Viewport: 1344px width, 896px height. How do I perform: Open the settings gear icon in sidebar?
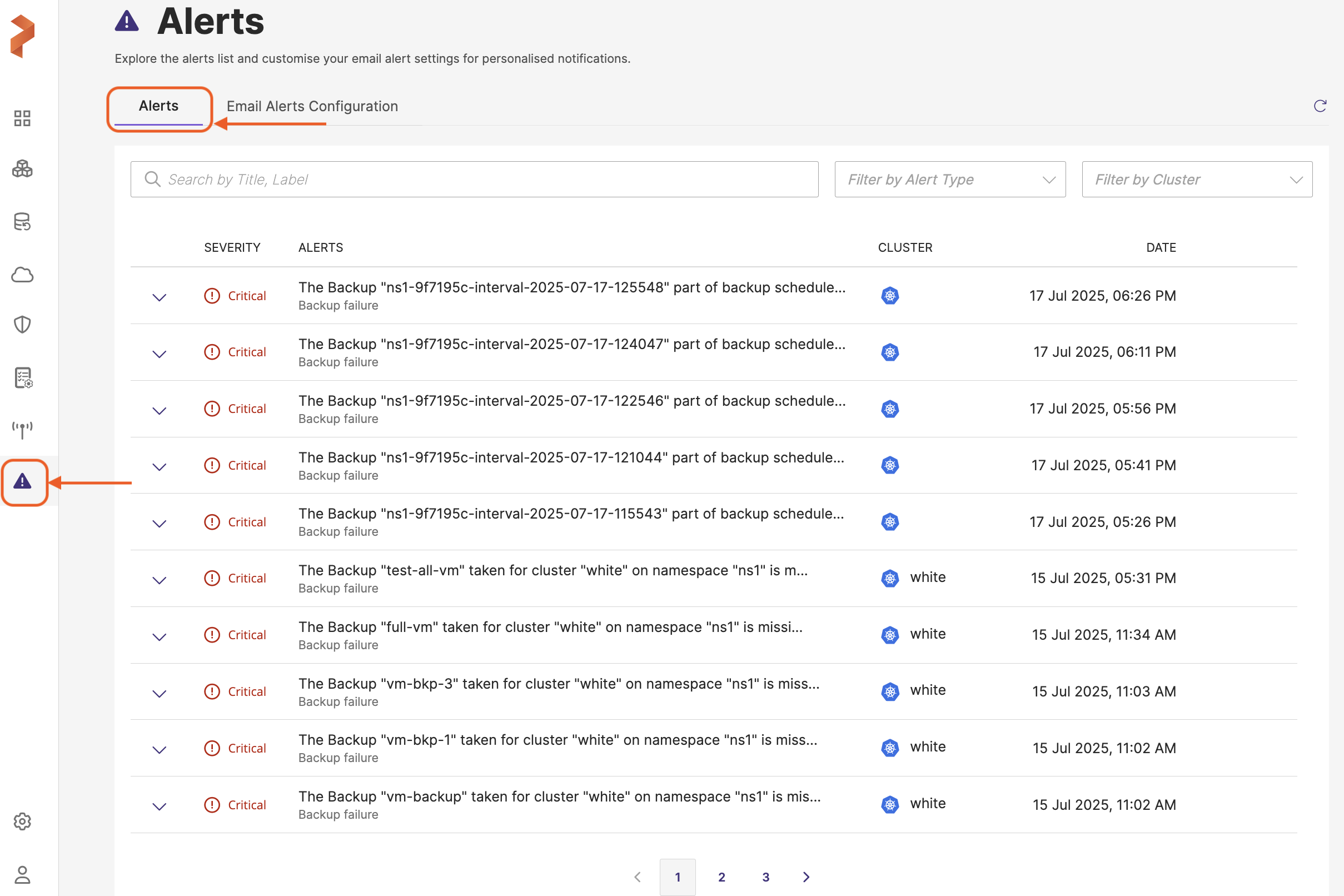tap(22, 822)
